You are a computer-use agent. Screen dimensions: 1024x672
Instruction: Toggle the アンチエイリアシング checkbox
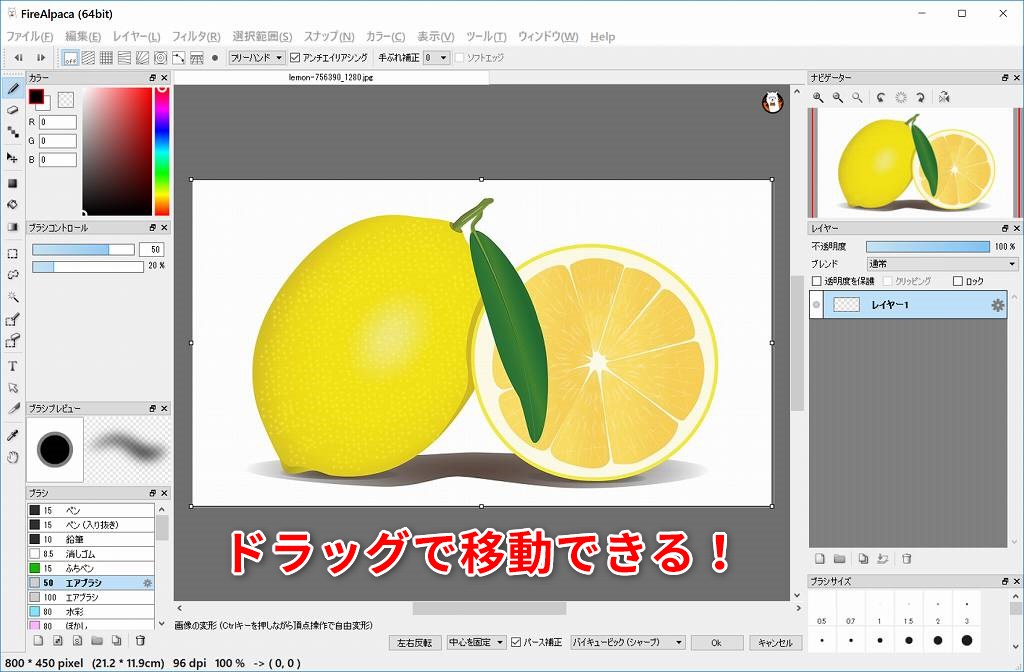[295, 58]
